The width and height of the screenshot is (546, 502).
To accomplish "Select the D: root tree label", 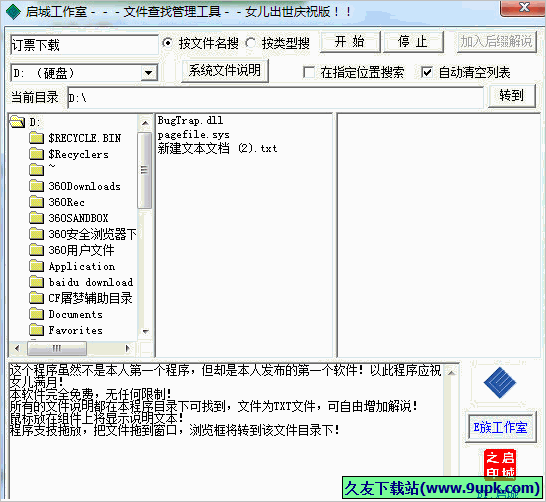I will pos(35,122).
